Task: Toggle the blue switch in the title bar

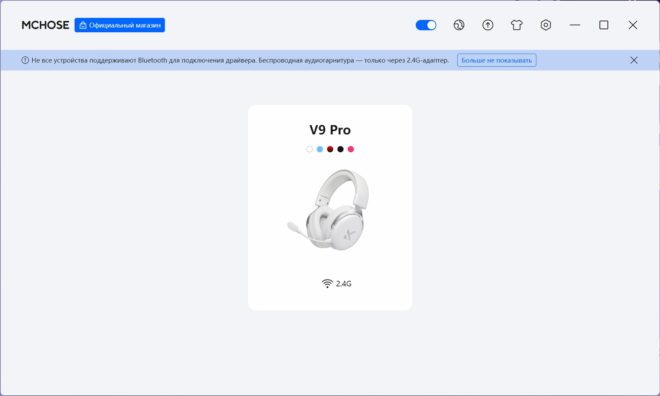Action: click(x=426, y=25)
